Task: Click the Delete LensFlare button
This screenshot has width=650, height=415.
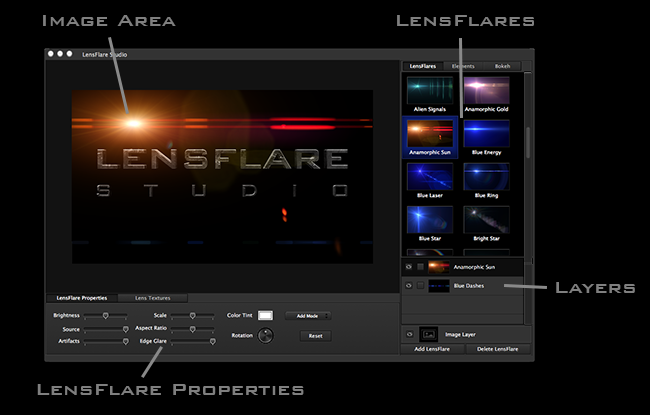Action: (x=497, y=349)
